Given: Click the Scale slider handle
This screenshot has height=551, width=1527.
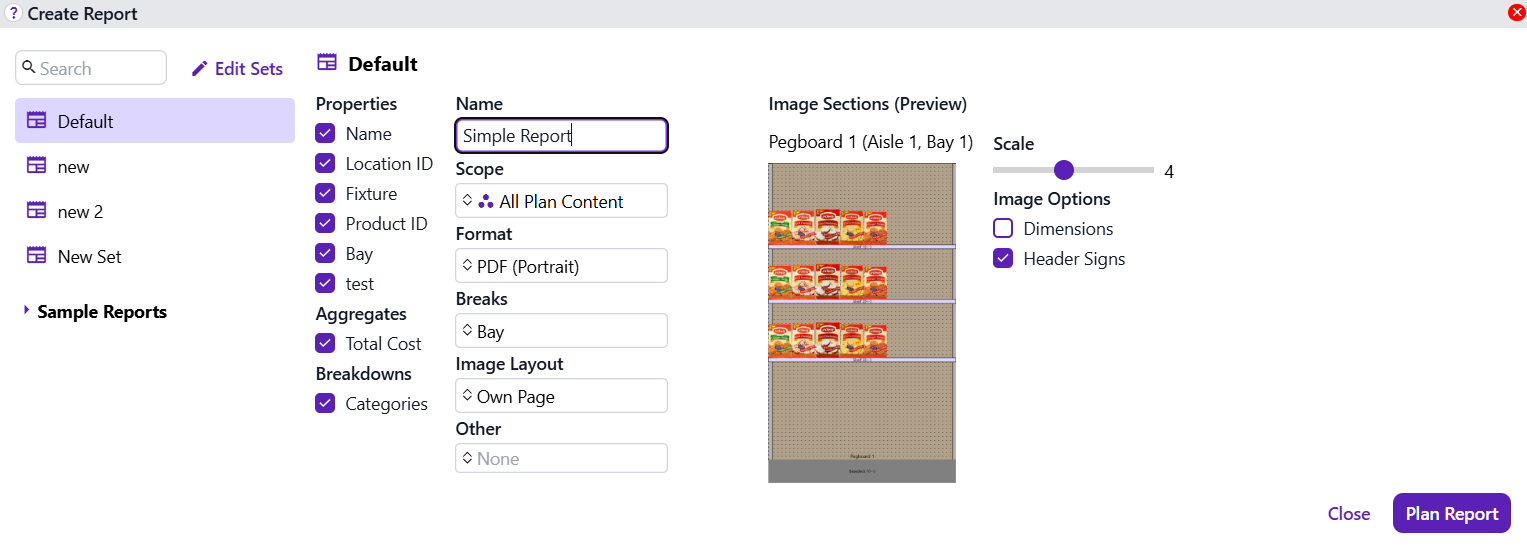Looking at the screenshot, I should click(x=1064, y=171).
